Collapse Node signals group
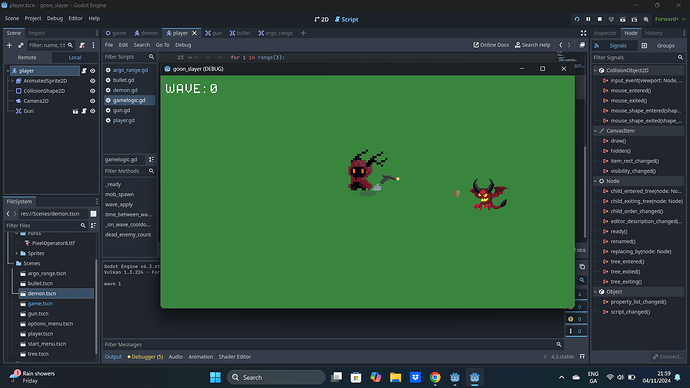 pos(595,181)
